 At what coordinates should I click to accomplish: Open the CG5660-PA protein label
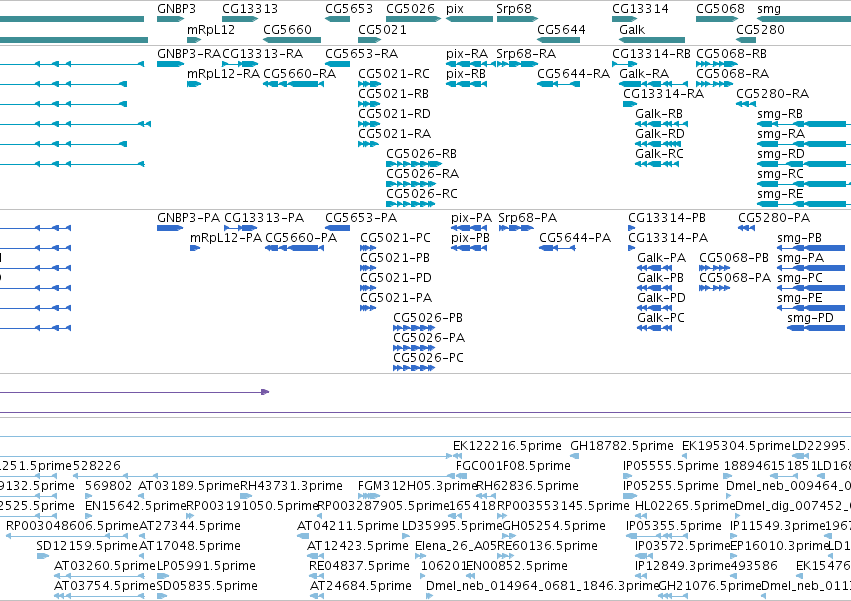(301, 238)
